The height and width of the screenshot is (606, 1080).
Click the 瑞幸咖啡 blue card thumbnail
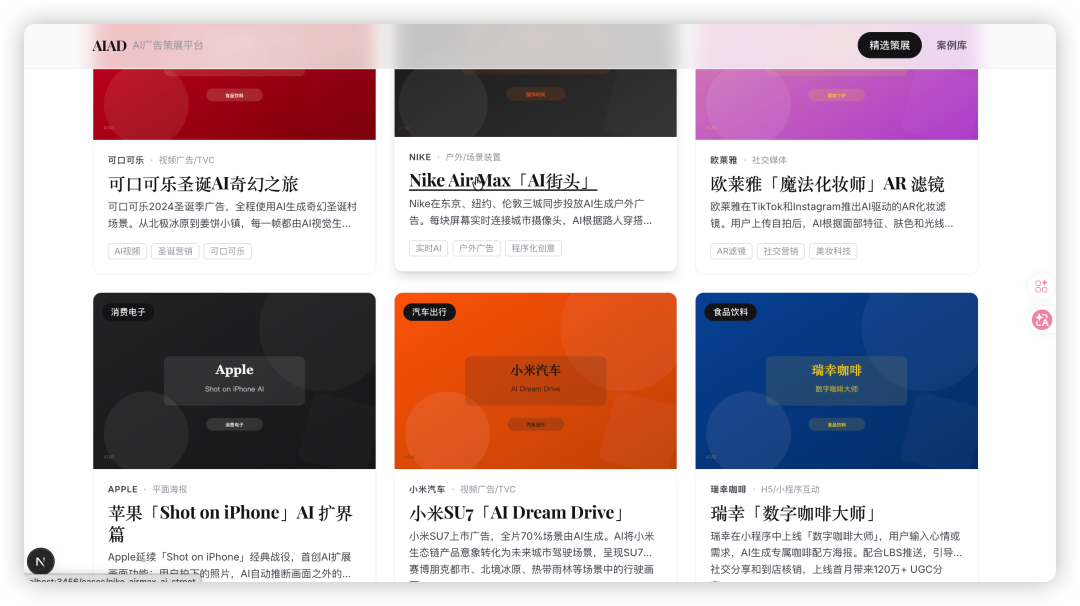click(x=836, y=381)
